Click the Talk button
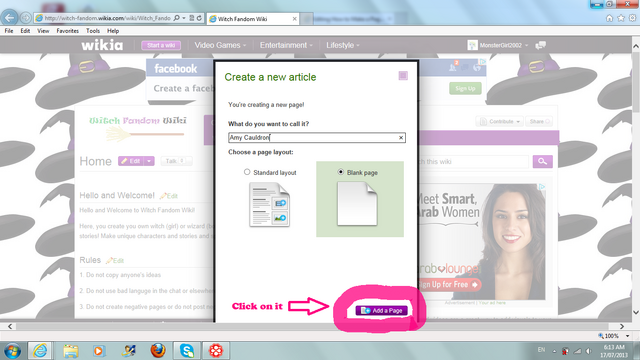 176,161
